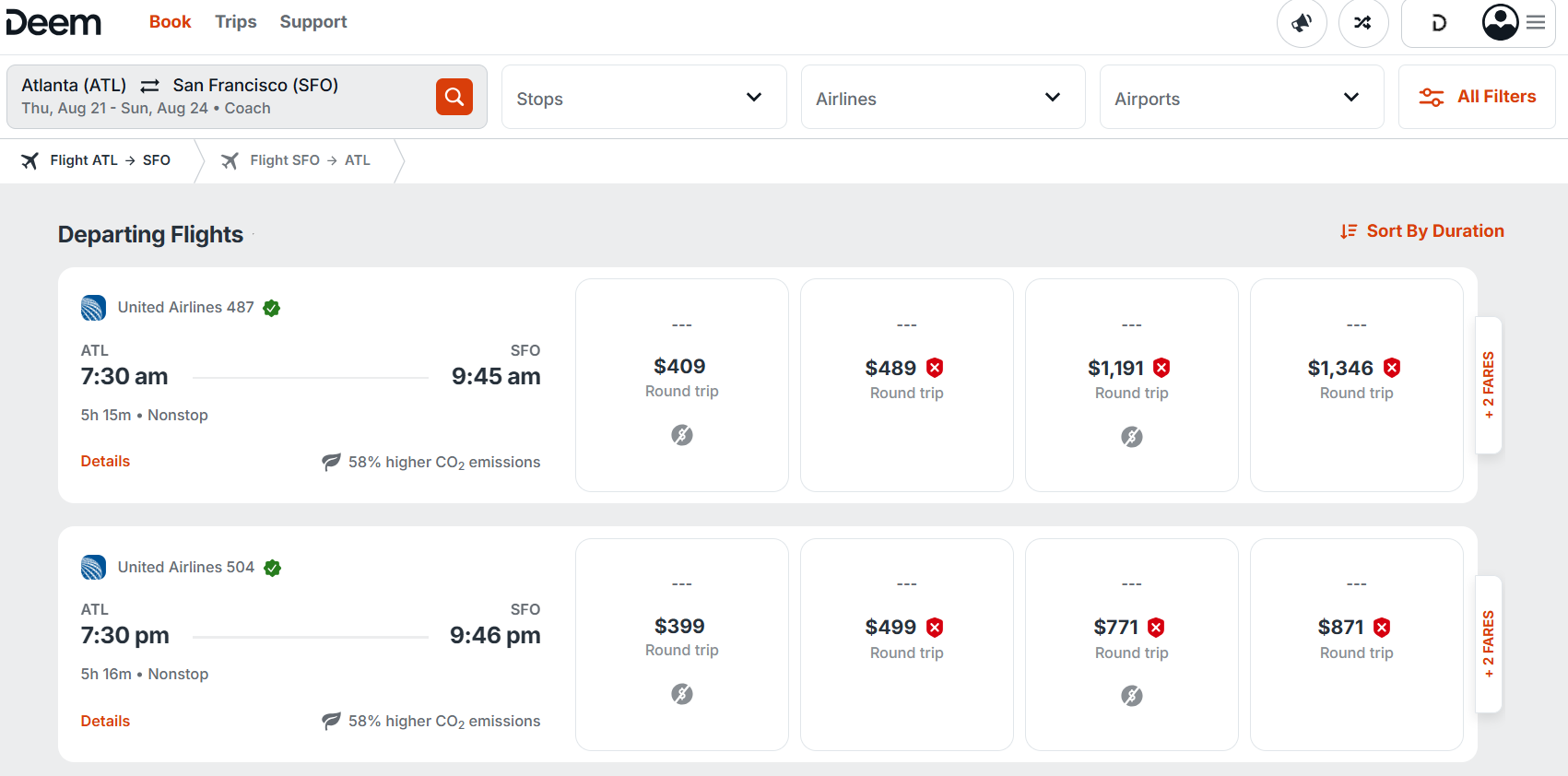
Task: Click non-refundable icon under $1,191 fare
Action: click(x=1132, y=437)
